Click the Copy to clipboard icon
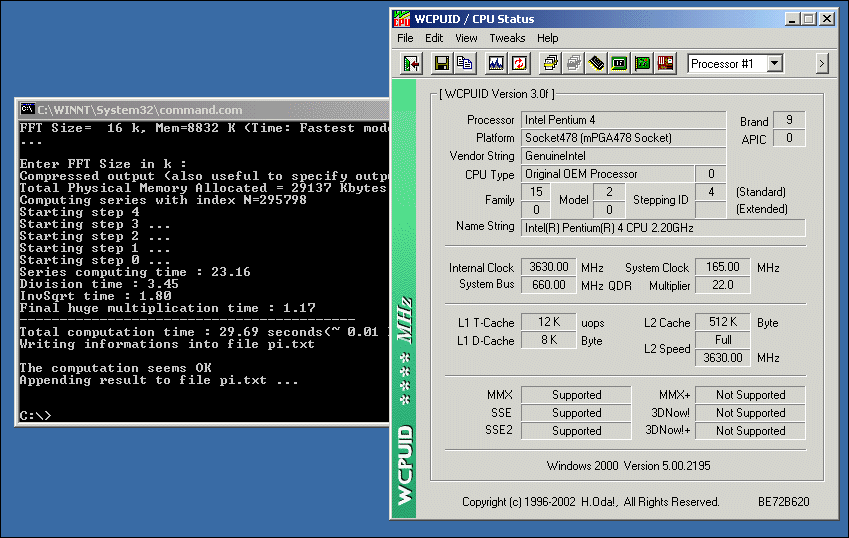 pos(465,64)
